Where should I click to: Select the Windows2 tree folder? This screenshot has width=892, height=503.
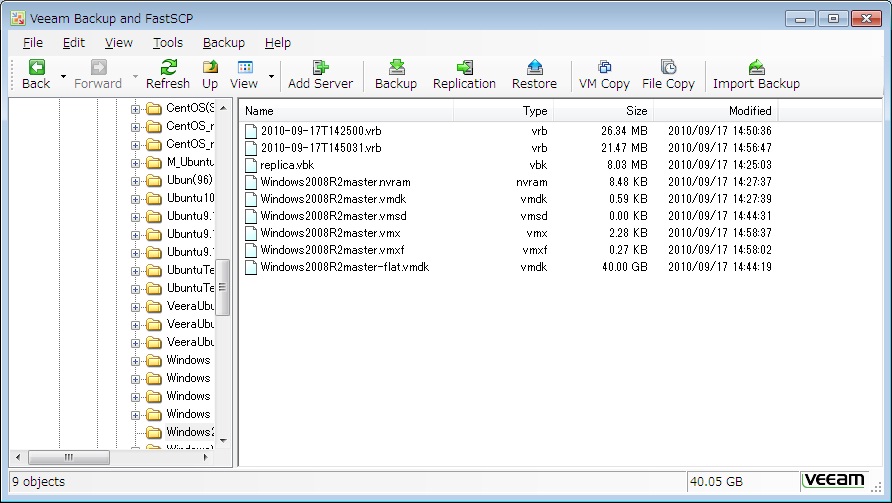pyautogui.click(x=190, y=432)
